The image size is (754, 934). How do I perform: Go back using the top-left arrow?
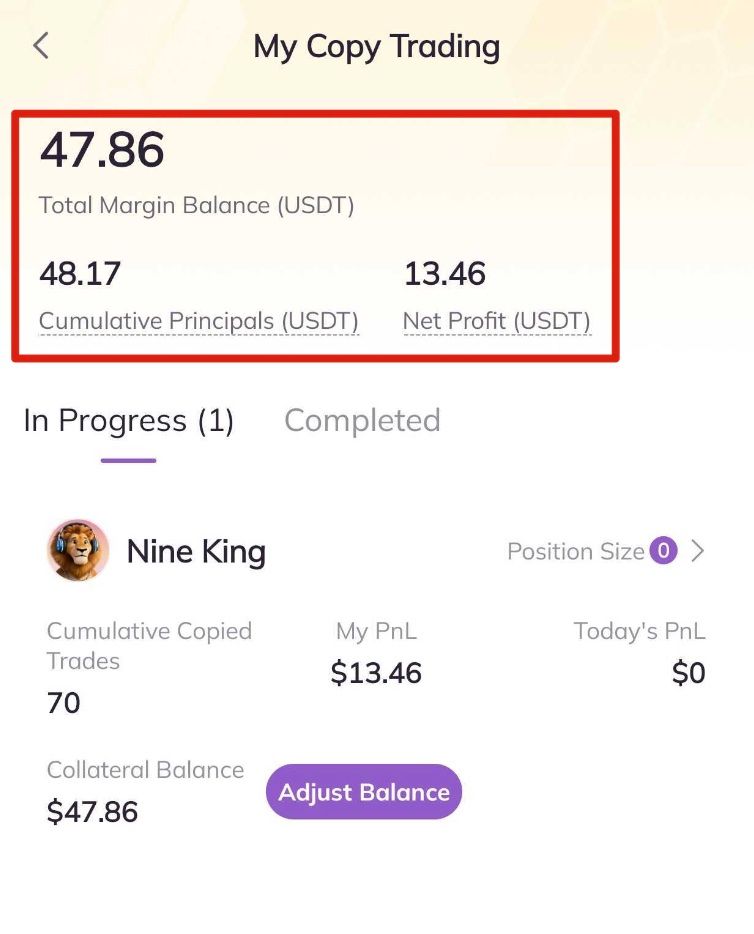coord(41,46)
